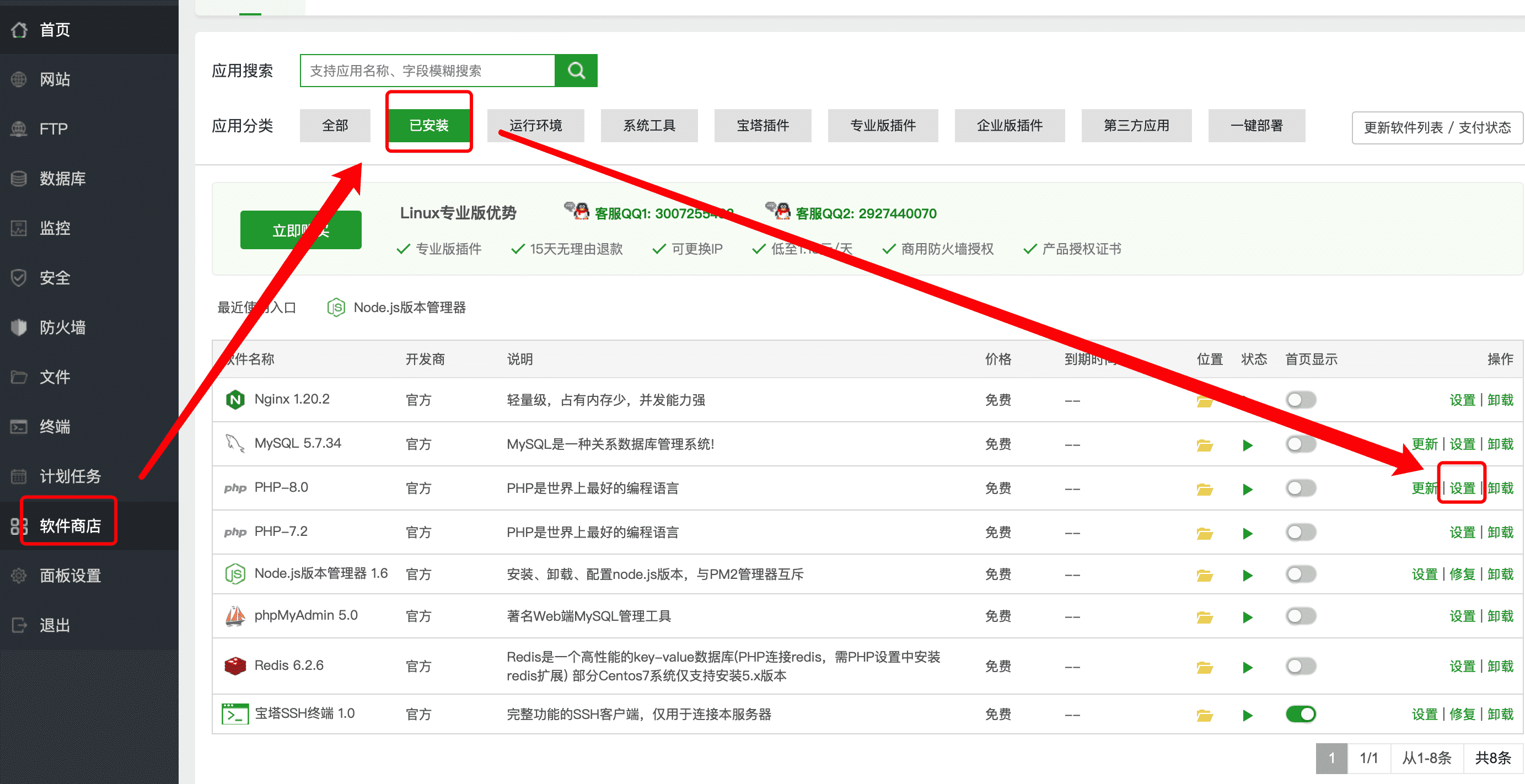Toggle PHP-7.2 首页显示 switch

coord(1301,531)
